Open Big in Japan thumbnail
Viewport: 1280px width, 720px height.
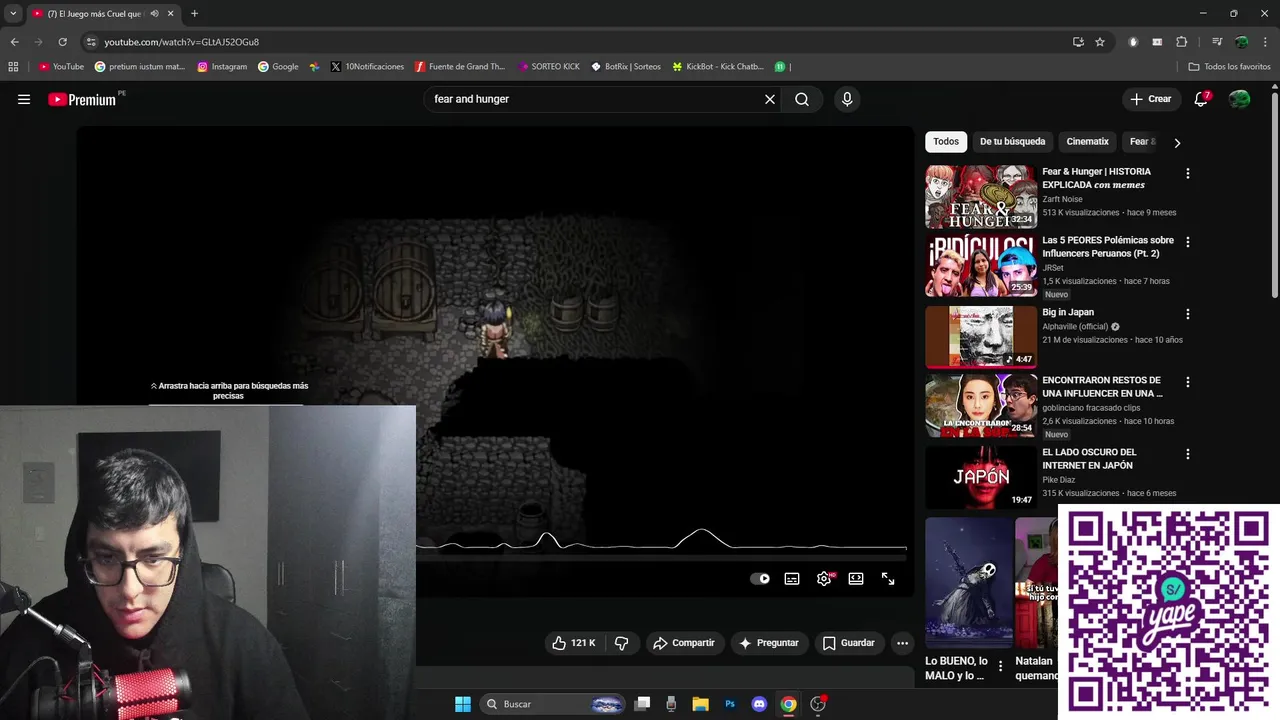[981, 337]
